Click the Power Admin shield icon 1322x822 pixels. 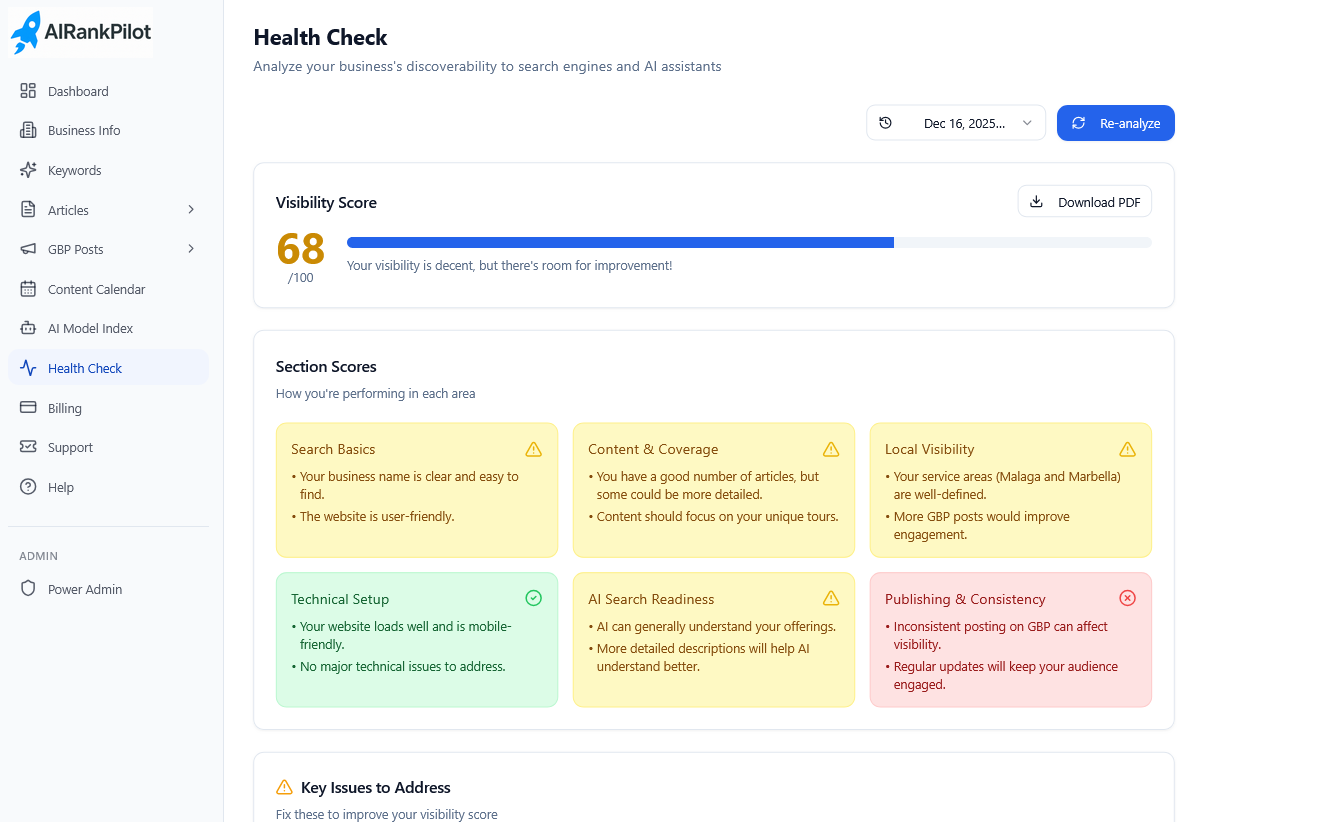pyautogui.click(x=28, y=589)
